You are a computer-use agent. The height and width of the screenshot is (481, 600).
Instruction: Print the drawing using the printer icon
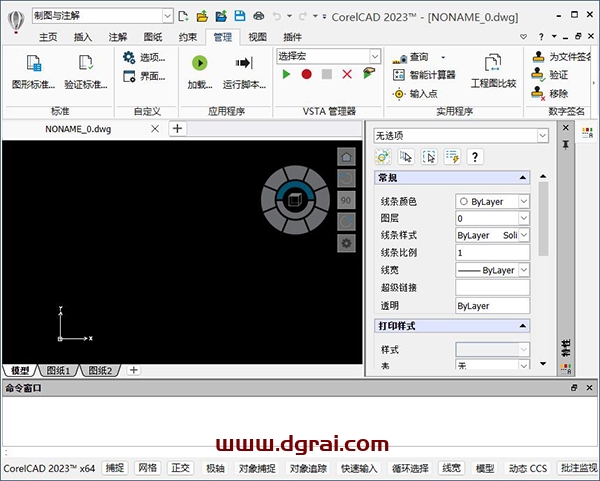259,16
